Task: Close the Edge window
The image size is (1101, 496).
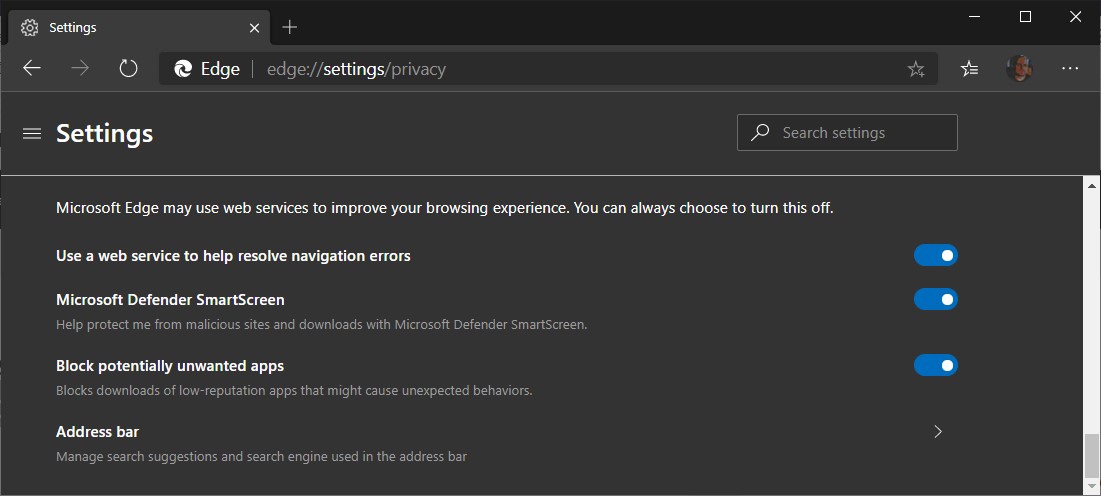Action: pos(1075,17)
